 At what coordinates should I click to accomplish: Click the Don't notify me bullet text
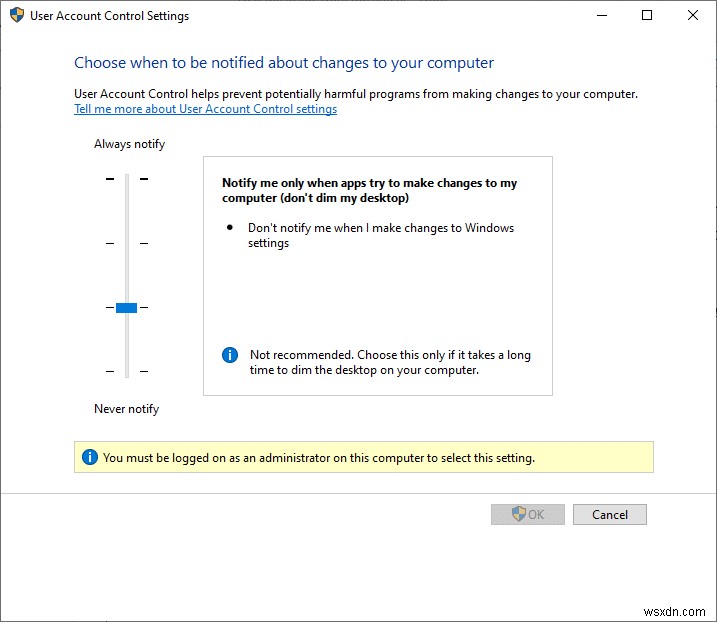tap(381, 235)
